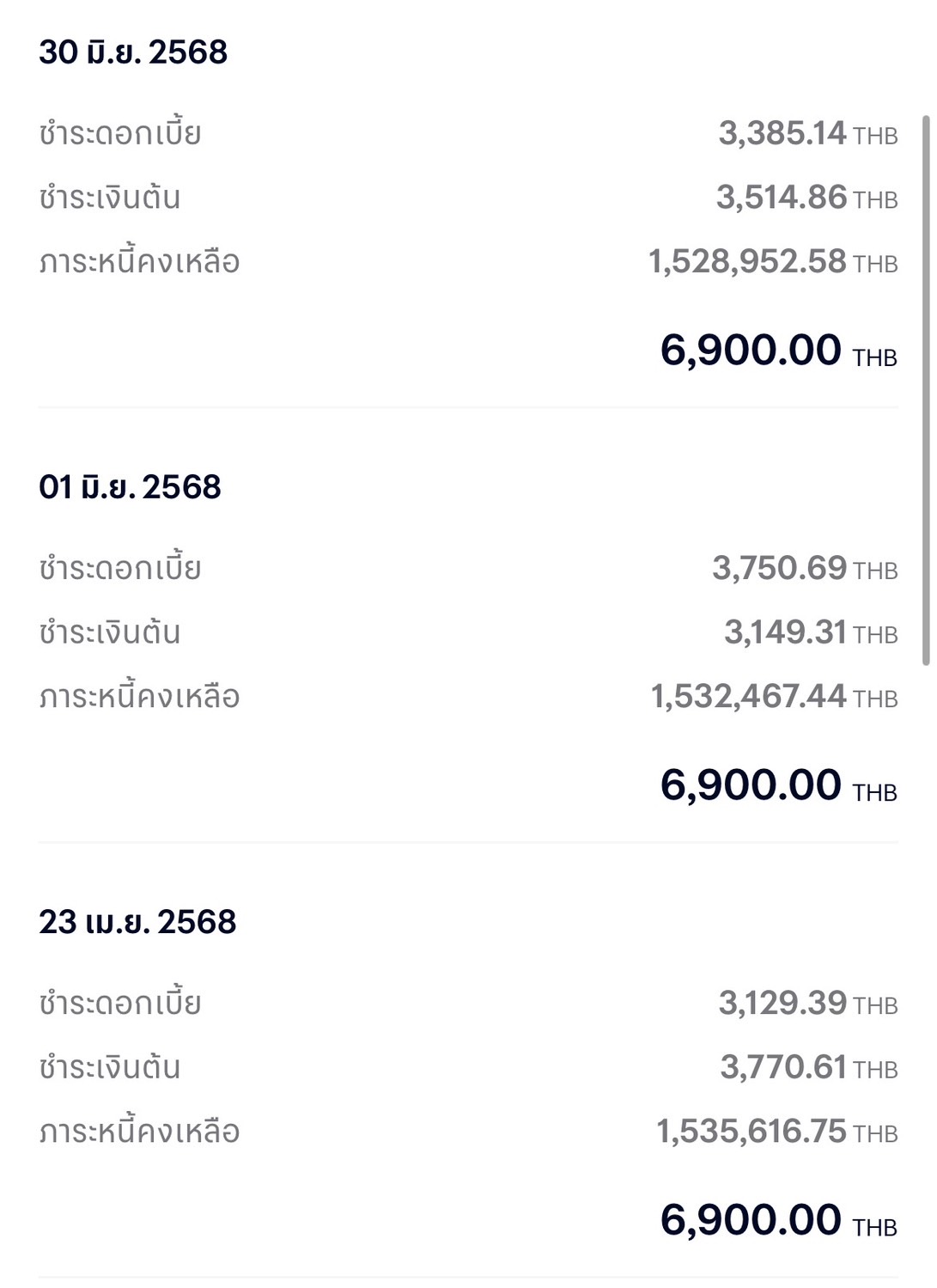Select the 23 เม.ย. 2568 payment date heading

137,922
